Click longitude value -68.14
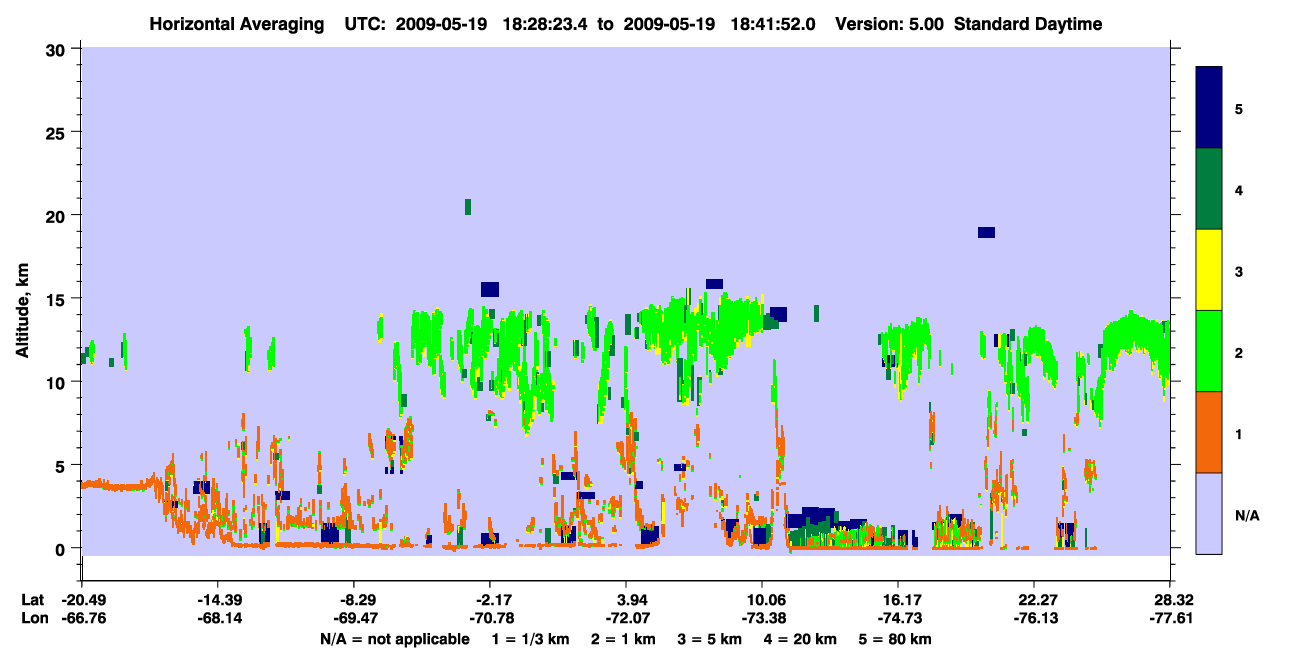 pyautogui.click(x=218, y=618)
